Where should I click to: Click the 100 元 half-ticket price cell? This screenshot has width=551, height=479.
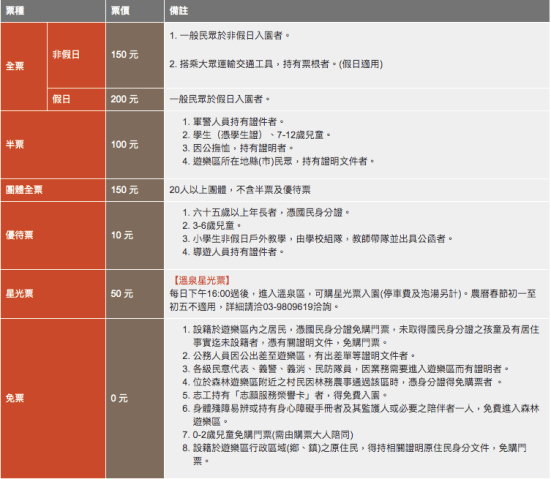[x=135, y=144]
